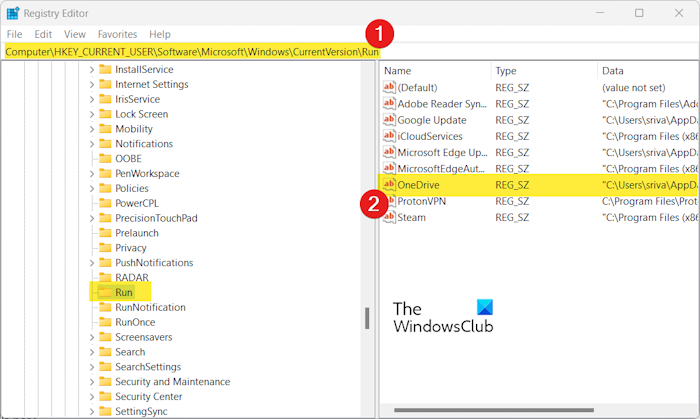The width and height of the screenshot is (700, 419).
Task: Click the string icon for Steam
Action: tap(389, 217)
